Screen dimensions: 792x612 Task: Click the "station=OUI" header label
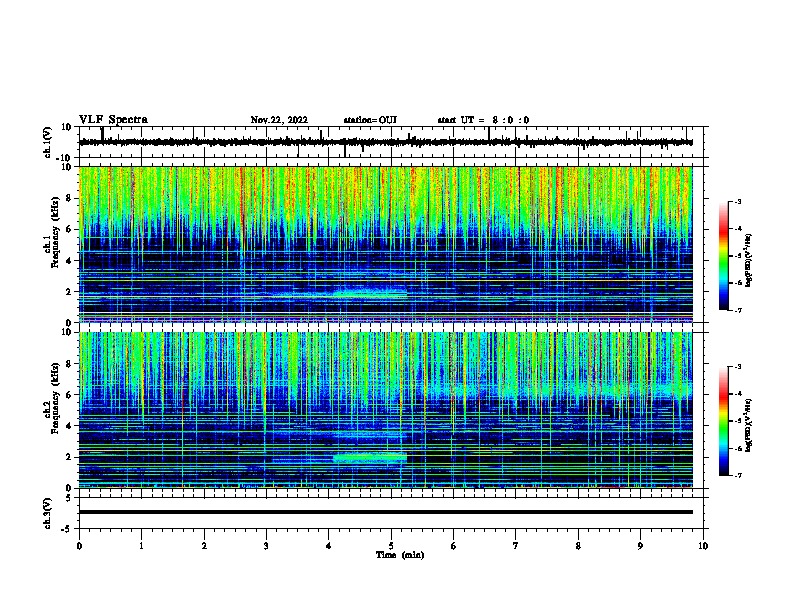pos(370,120)
